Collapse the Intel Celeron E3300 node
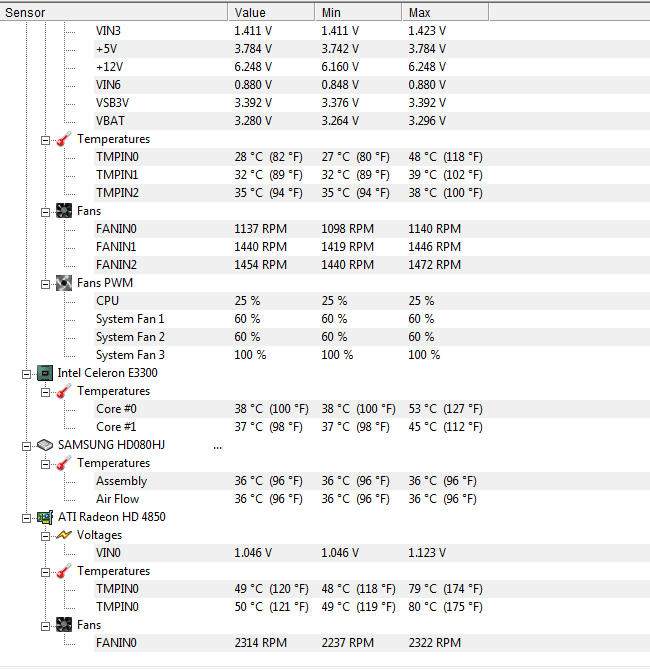Screen dimensions: 650x669 (x=26, y=374)
